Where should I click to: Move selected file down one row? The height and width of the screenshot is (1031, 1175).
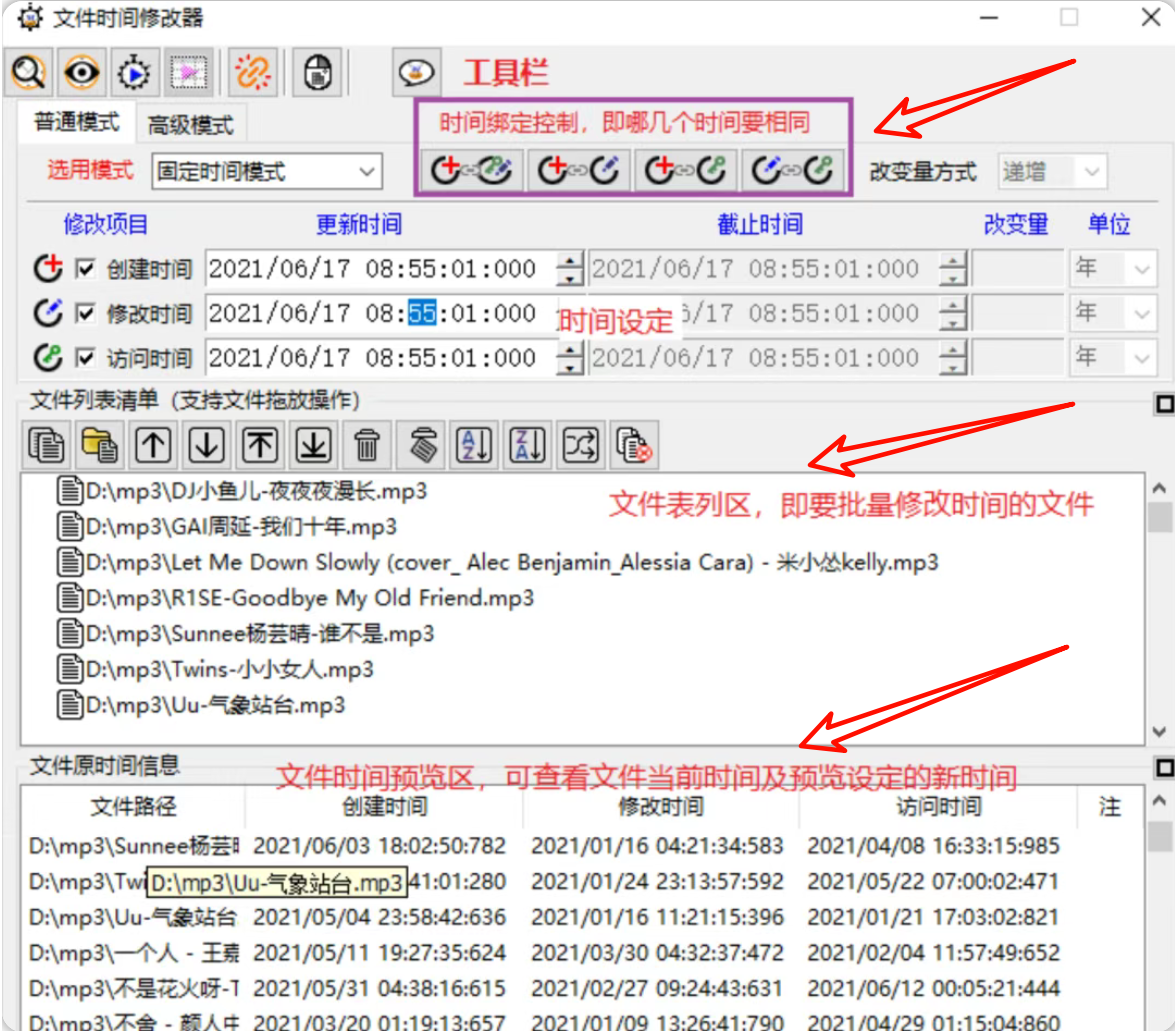coord(207,445)
